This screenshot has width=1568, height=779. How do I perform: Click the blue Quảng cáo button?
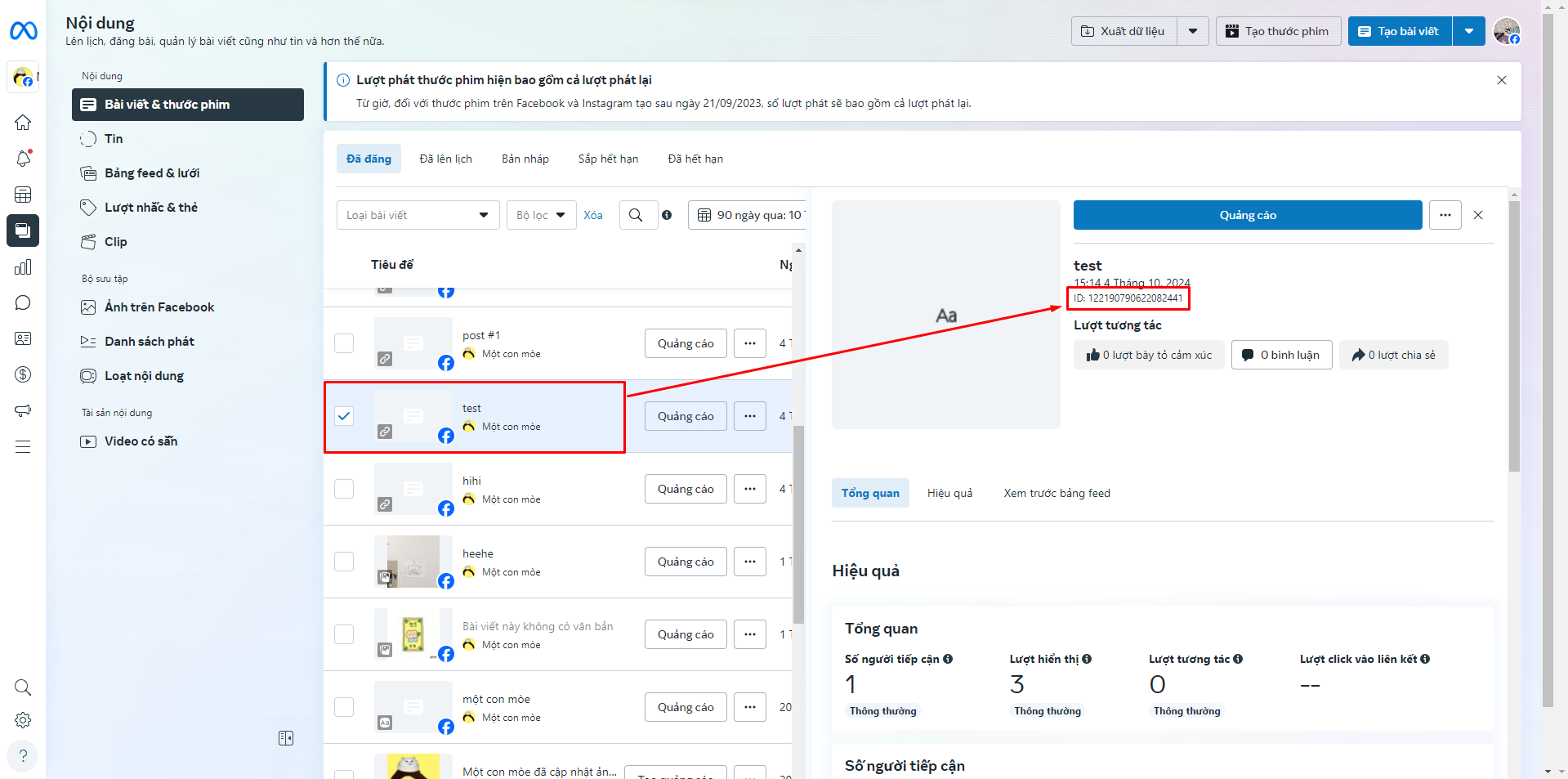(1247, 215)
